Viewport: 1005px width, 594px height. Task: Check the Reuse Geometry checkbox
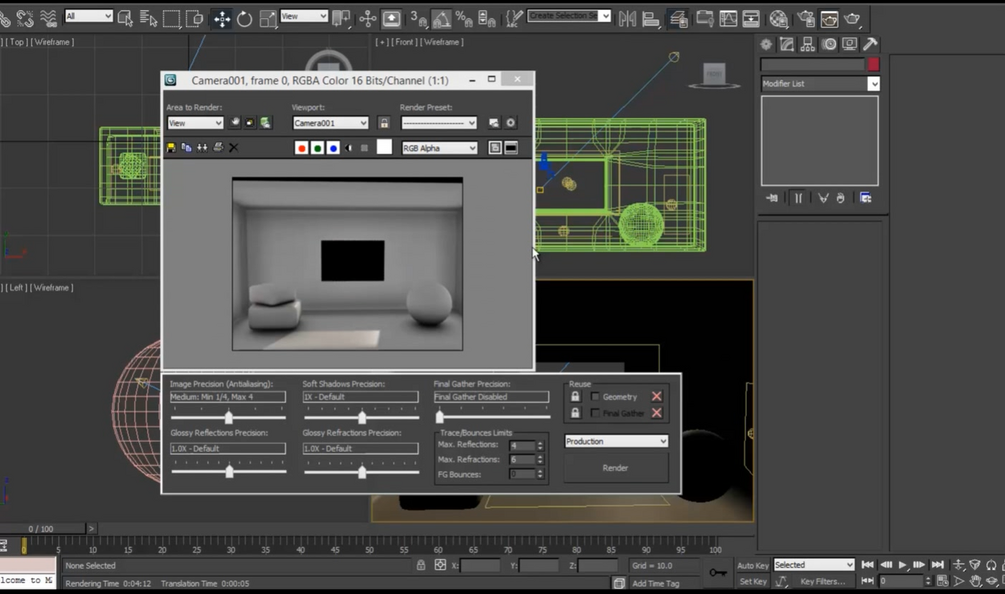click(595, 397)
